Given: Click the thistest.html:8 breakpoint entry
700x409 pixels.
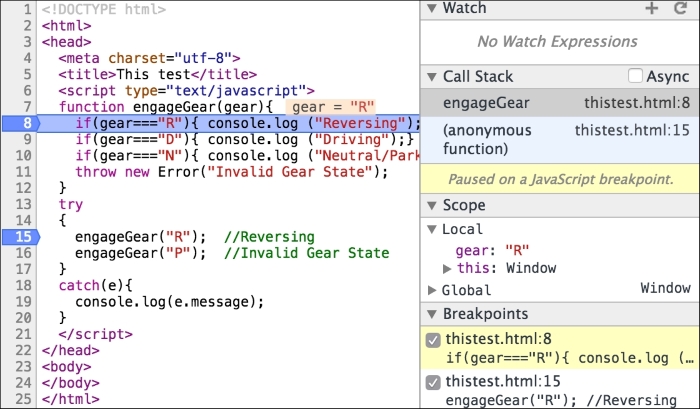Looking at the screenshot, I should [560, 348].
